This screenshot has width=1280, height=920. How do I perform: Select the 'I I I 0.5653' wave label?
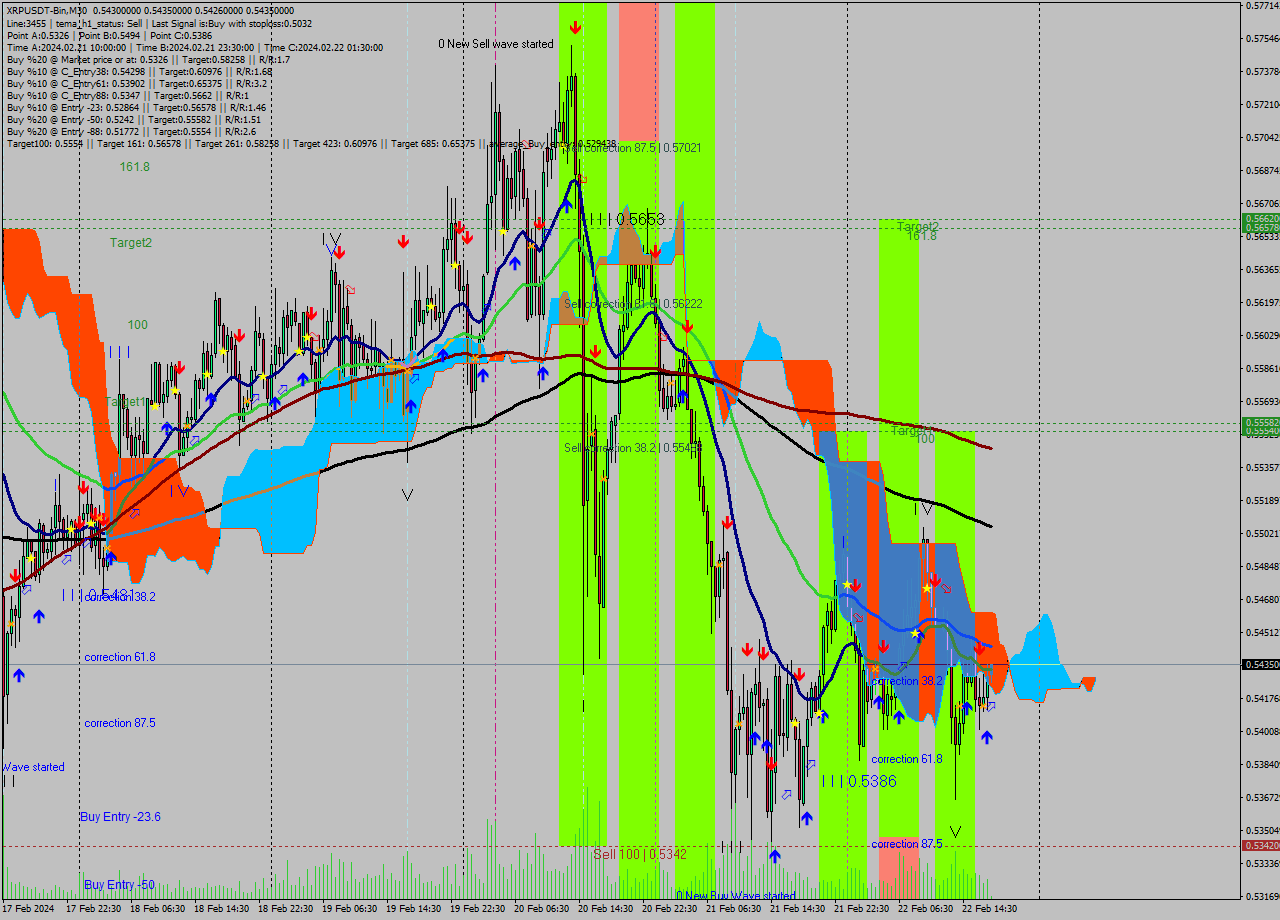[x=626, y=219]
